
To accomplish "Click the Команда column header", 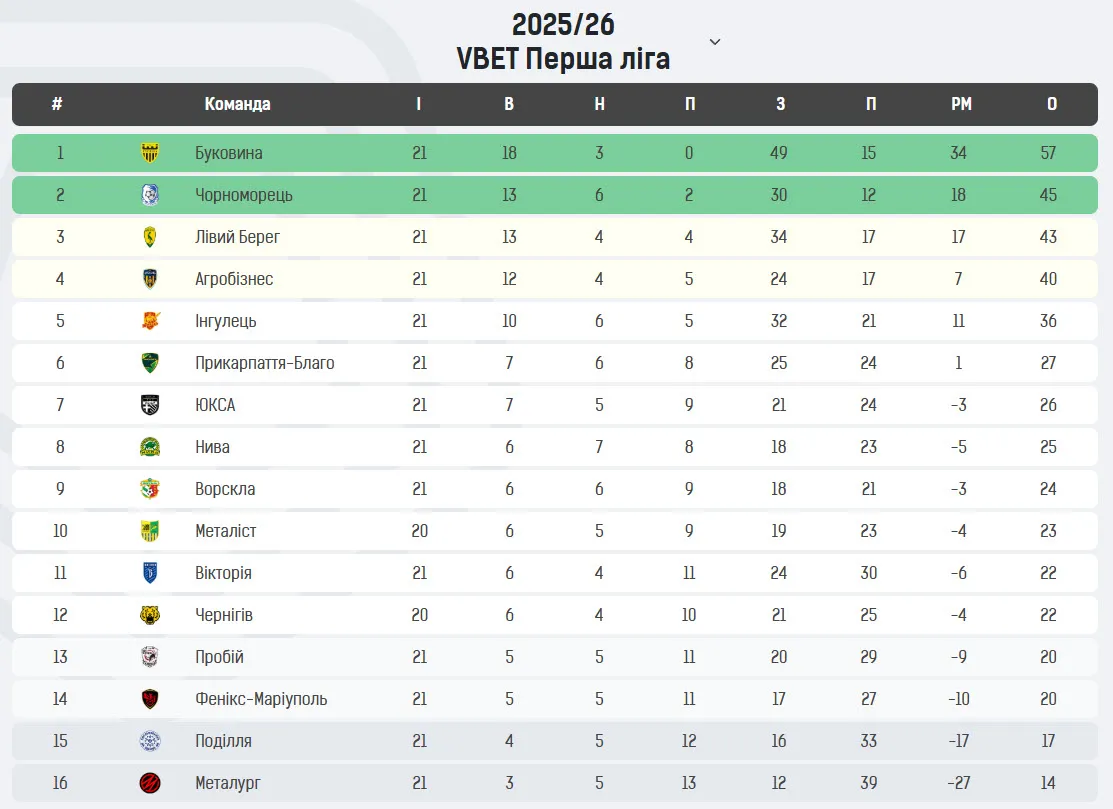I will (x=237, y=104).
